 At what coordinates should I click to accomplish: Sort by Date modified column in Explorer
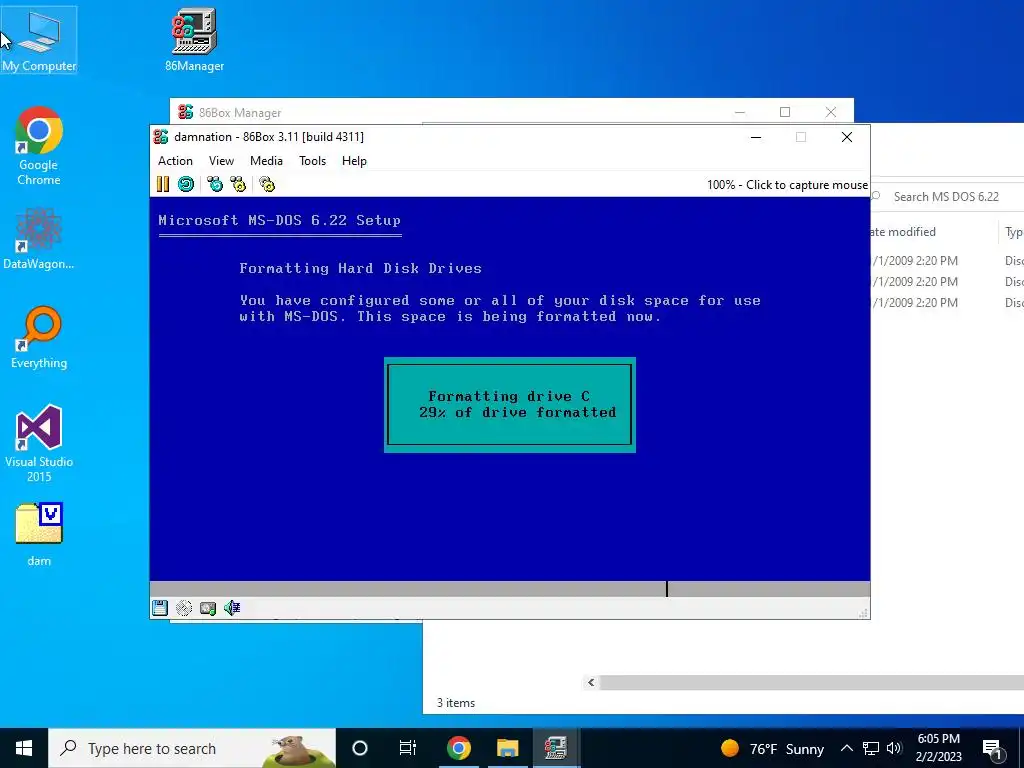click(x=903, y=232)
